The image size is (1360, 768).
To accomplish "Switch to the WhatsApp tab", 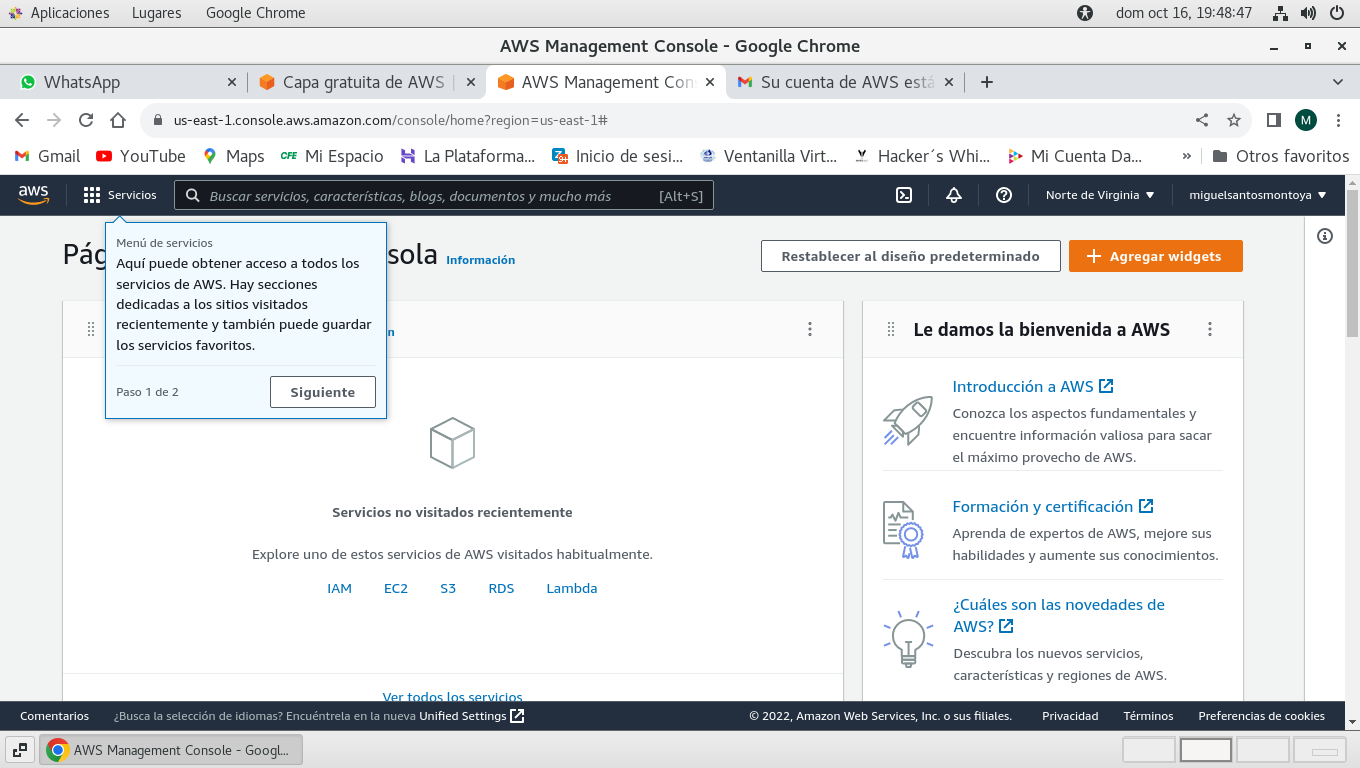I will pos(120,82).
